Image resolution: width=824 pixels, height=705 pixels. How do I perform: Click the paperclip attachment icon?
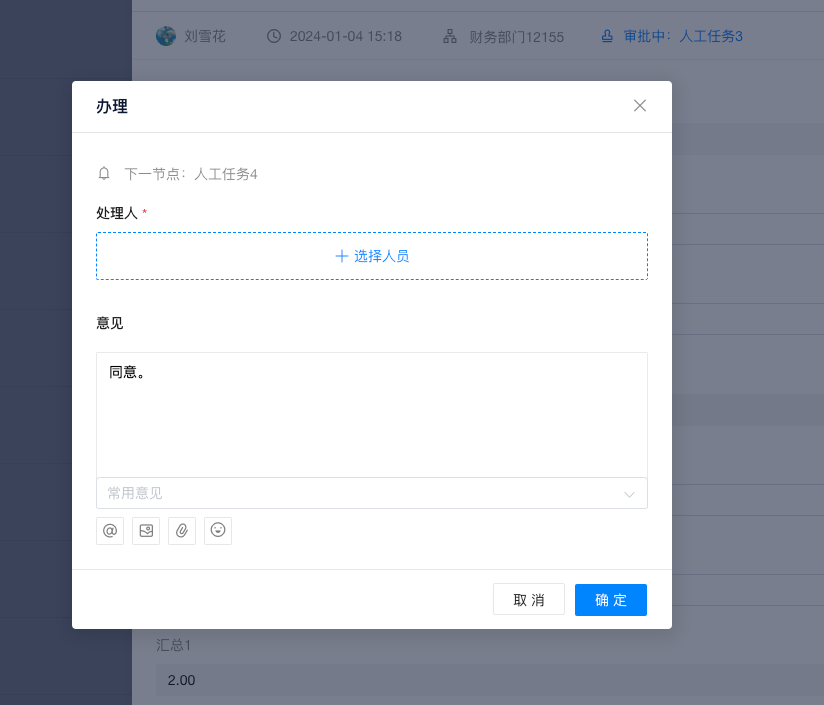pos(182,531)
